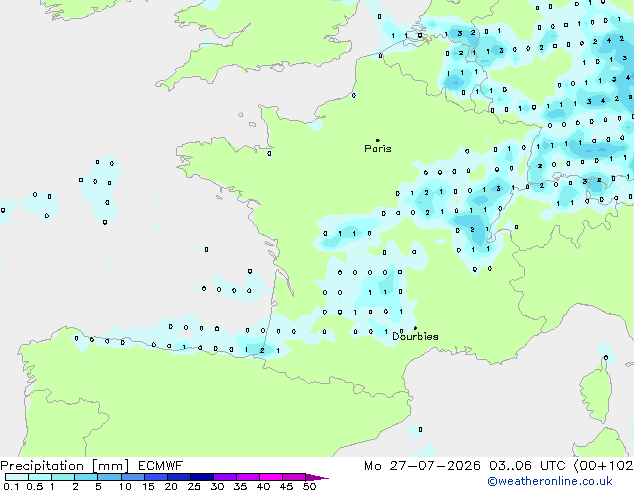Select the Dourbies location label
Viewport: 634px width, 490px height.
coord(415,336)
